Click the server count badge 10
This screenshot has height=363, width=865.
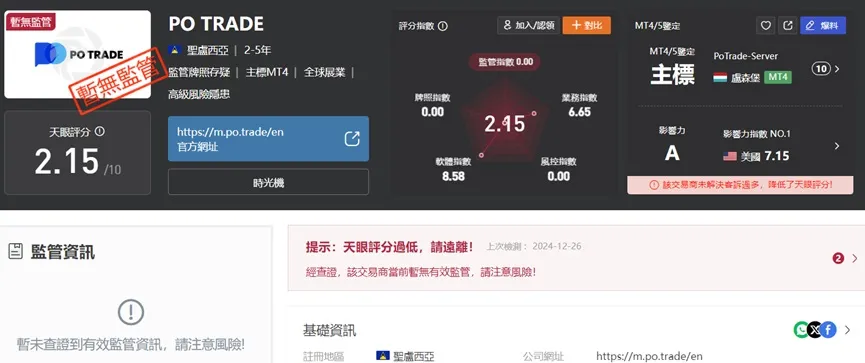click(821, 69)
